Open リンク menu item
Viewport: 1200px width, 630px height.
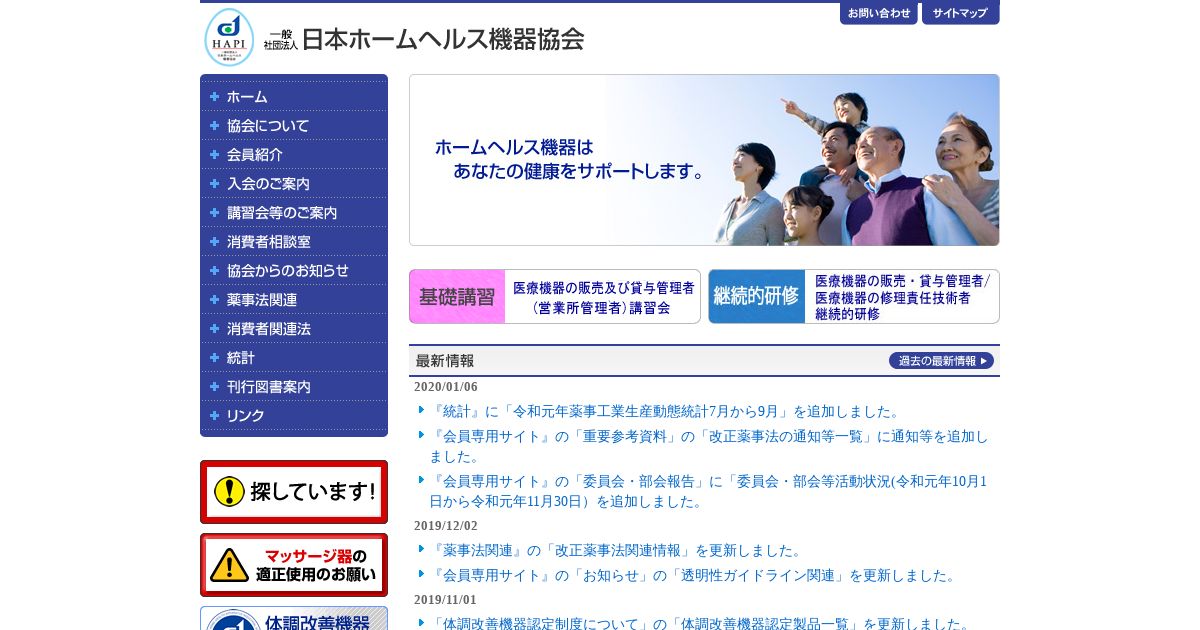click(x=294, y=416)
